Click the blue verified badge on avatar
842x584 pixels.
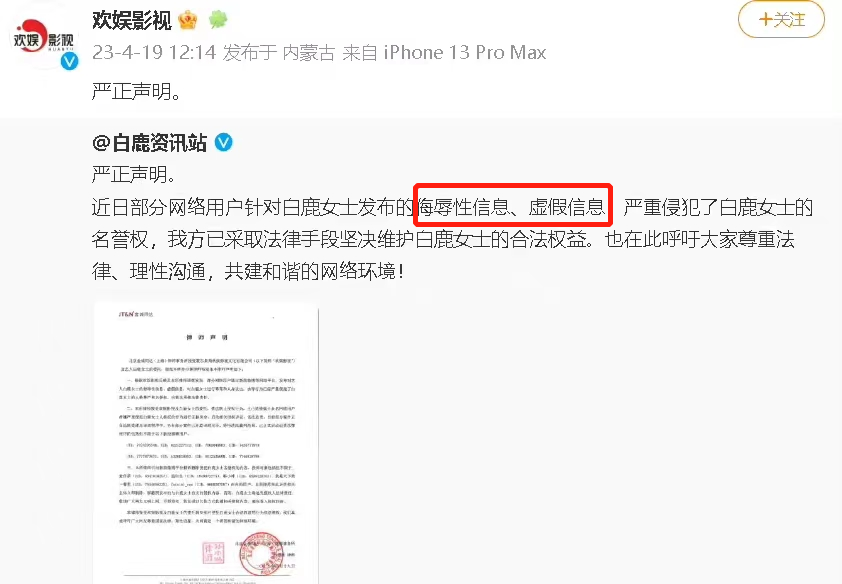(69, 62)
